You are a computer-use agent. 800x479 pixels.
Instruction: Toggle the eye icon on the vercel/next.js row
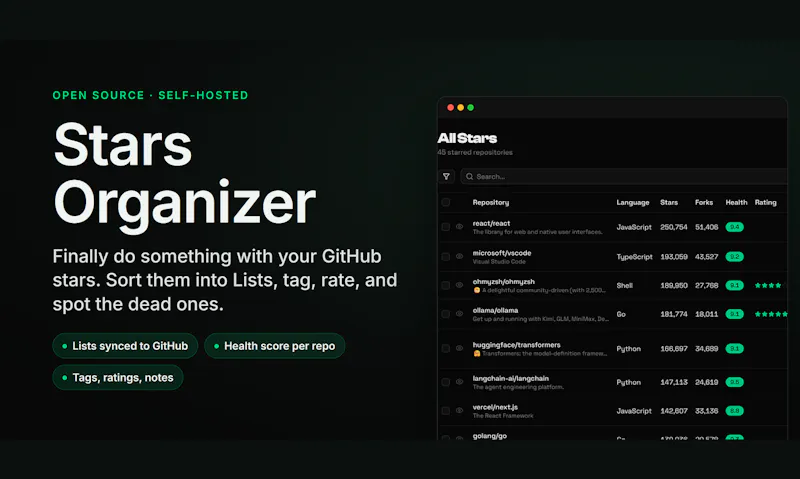point(460,410)
